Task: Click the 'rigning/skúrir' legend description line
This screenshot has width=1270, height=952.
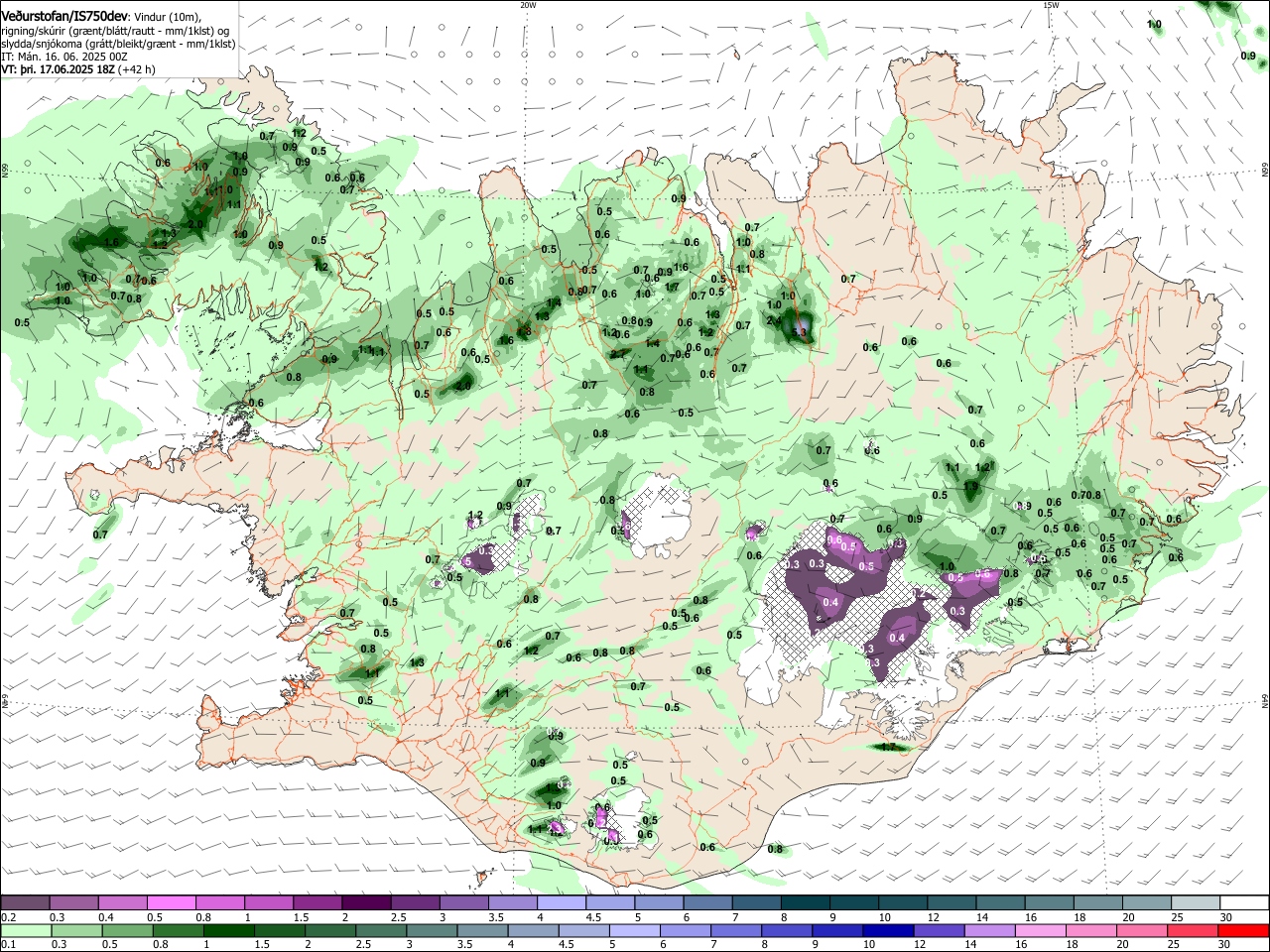Action: pyautogui.click(x=115, y=31)
